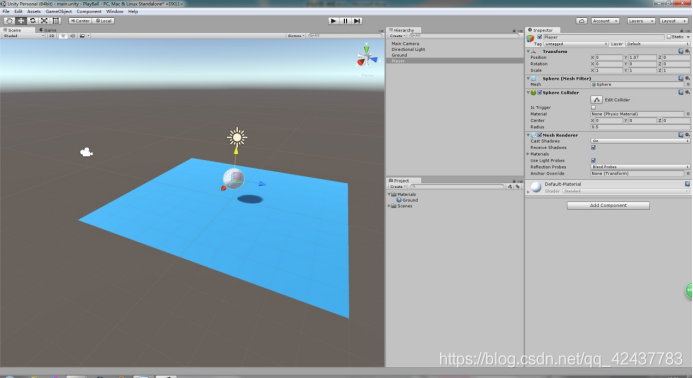Select the camera gizmo in the scene view

(x=86, y=152)
